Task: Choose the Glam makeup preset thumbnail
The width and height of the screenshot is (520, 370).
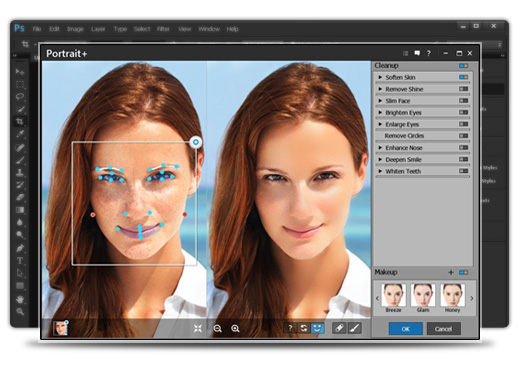Action: (x=423, y=295)
